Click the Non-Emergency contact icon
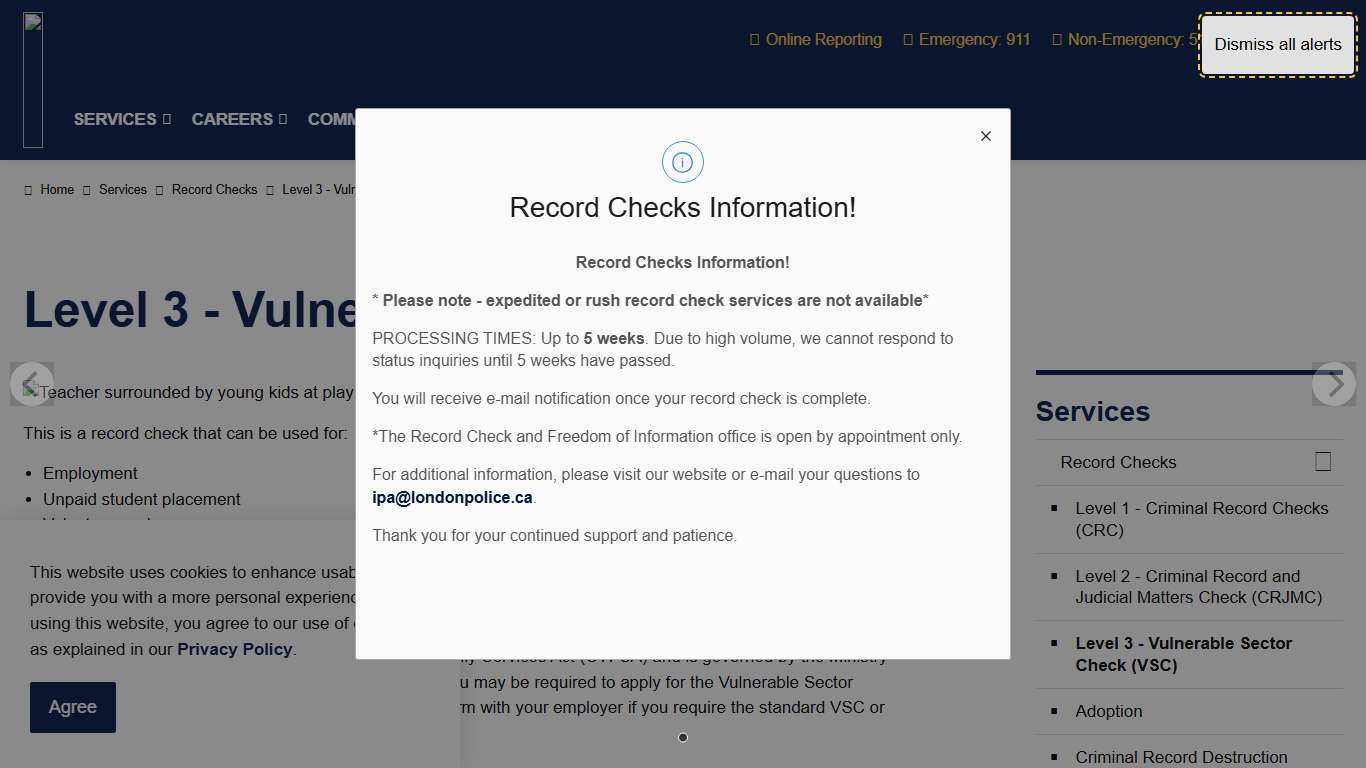Viewport: 1366px width, 768px height. pos(1057,39)
